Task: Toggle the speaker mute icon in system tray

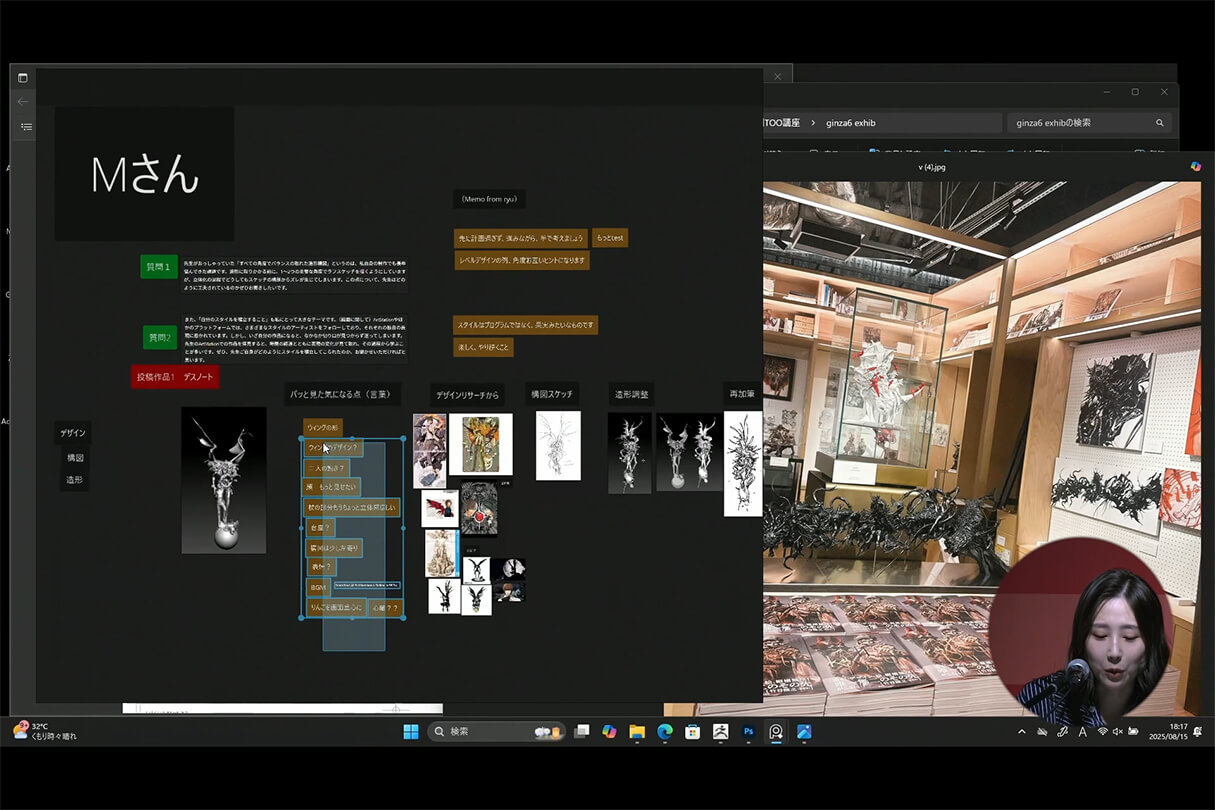Action: coord(1117,732)
